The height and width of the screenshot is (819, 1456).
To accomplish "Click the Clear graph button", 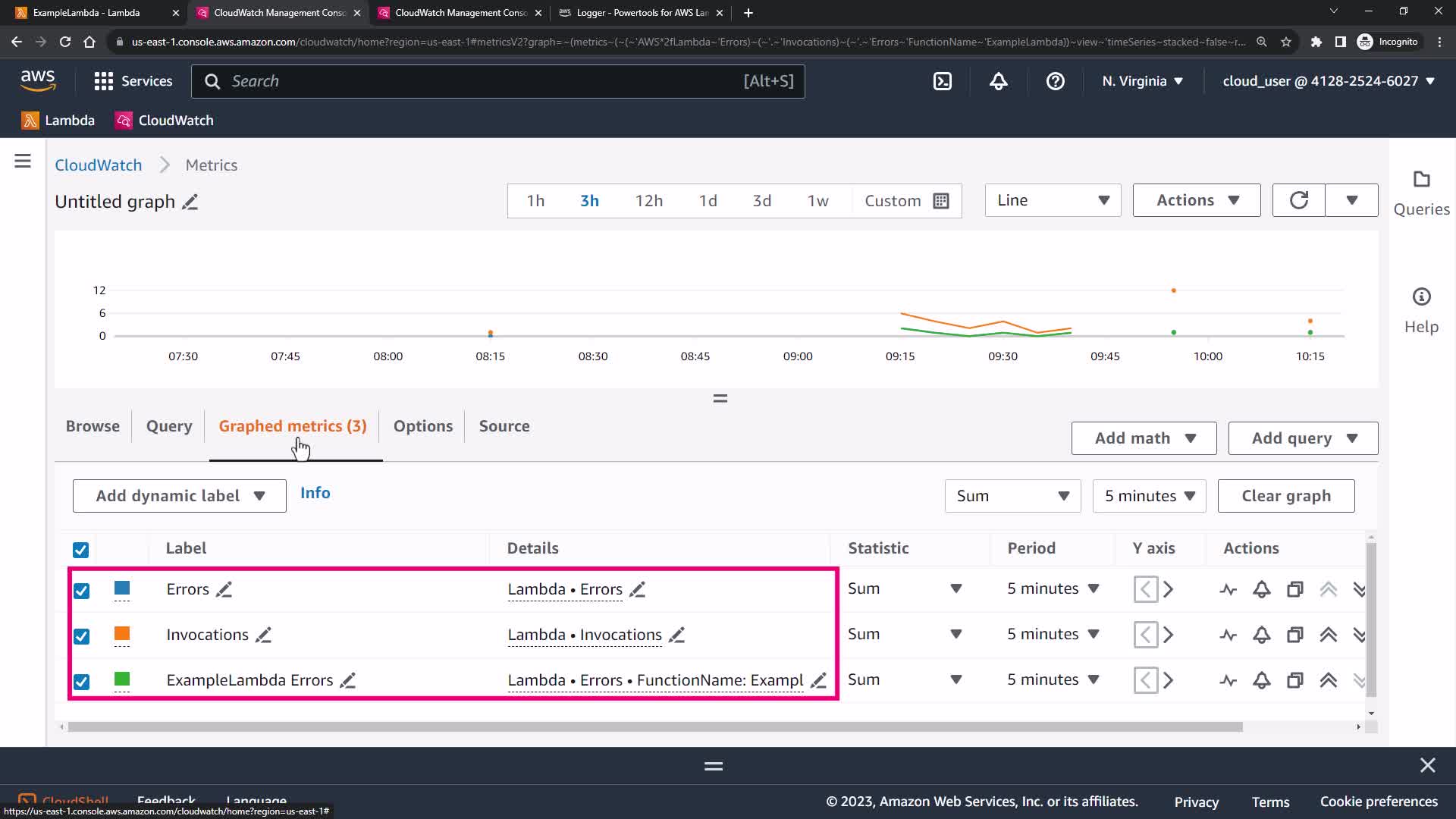I will [x=1285, y=496].
